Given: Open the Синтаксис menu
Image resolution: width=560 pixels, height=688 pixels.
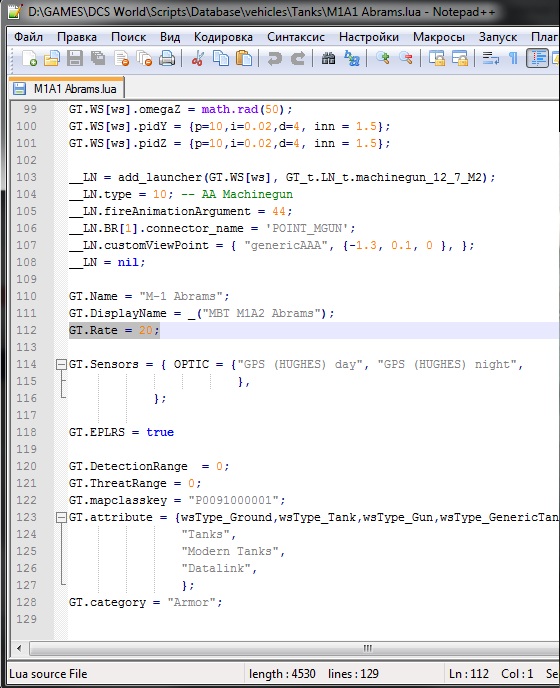Looking at the screenshot, I should tap(296, 37).
